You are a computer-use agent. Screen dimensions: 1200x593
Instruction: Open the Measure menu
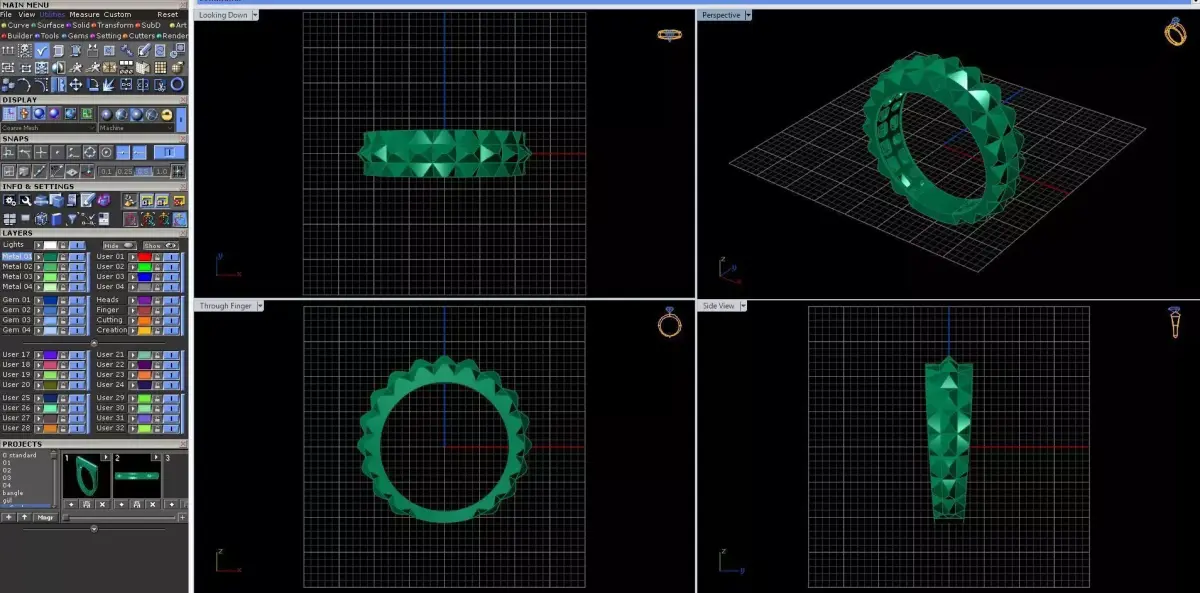[x=85, y=14]
